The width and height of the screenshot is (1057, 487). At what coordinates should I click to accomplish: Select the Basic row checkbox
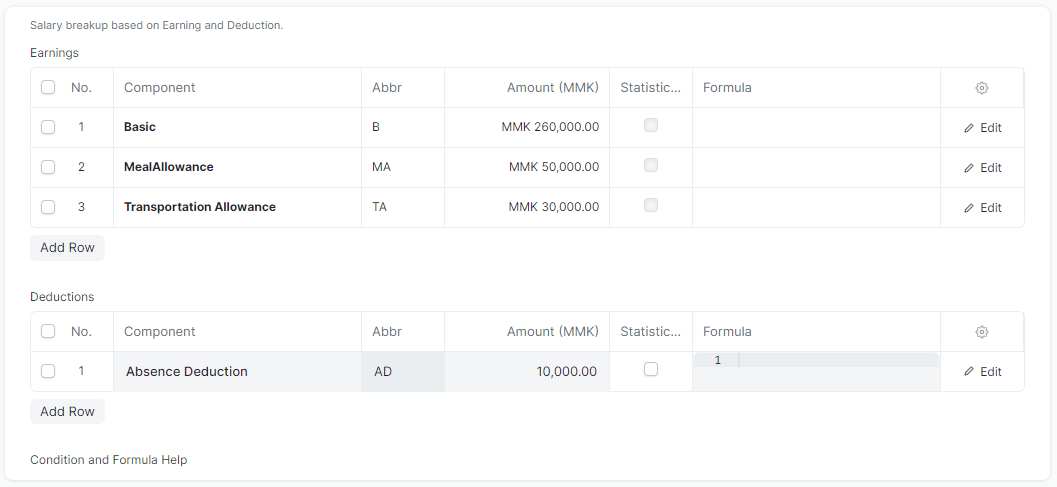click(x=48, y=127)
